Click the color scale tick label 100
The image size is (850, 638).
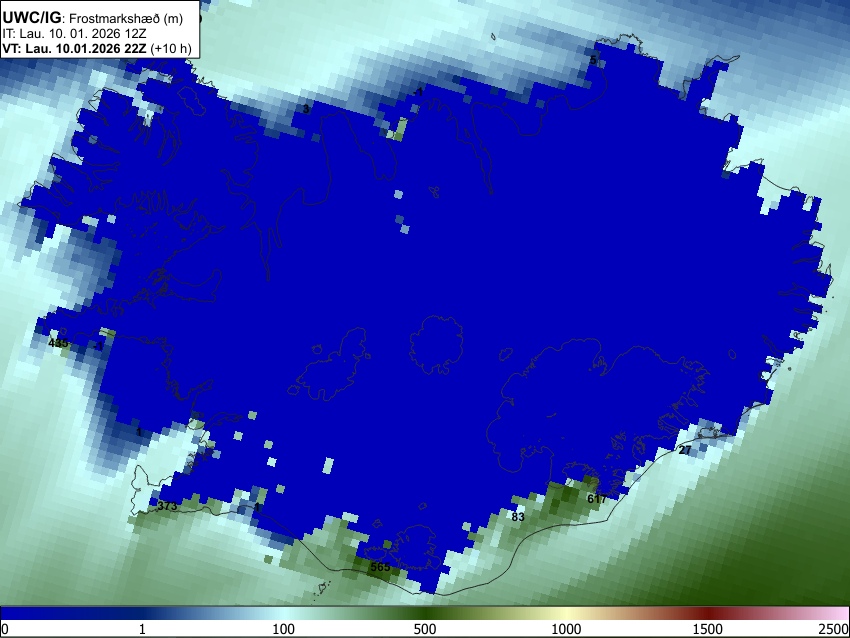point(284,629)
